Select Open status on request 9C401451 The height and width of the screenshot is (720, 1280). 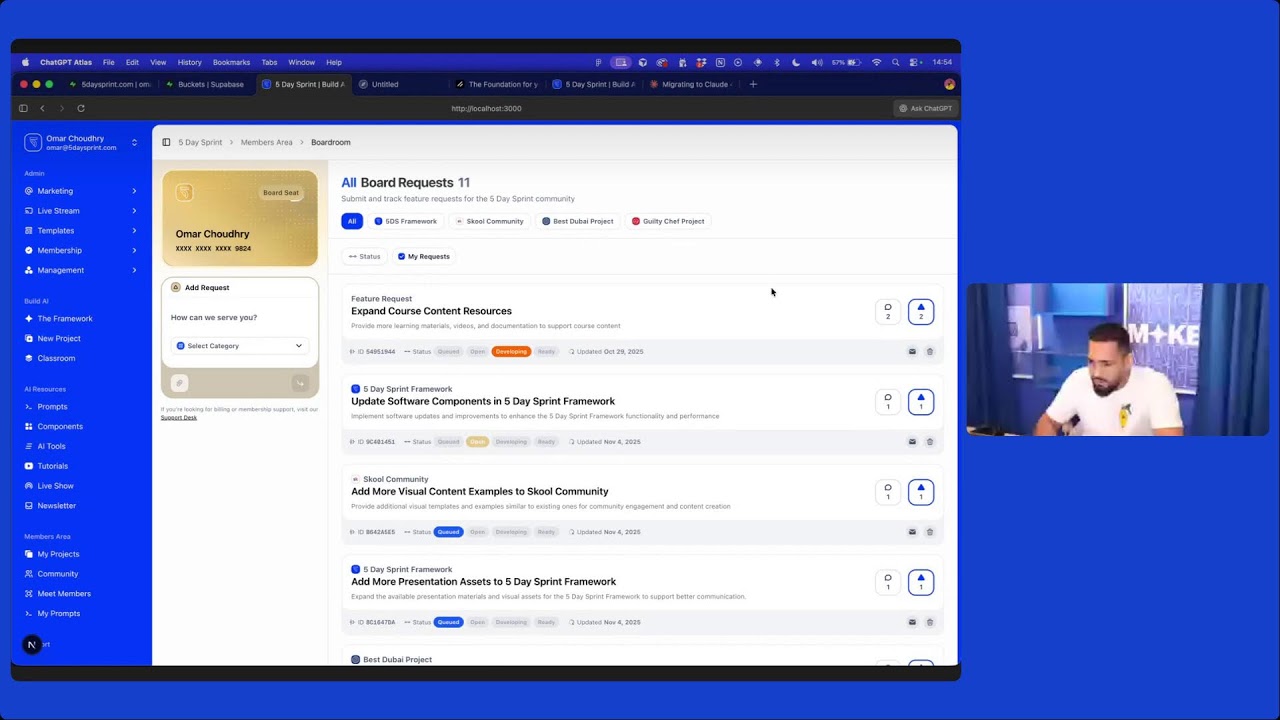point(477,442)
